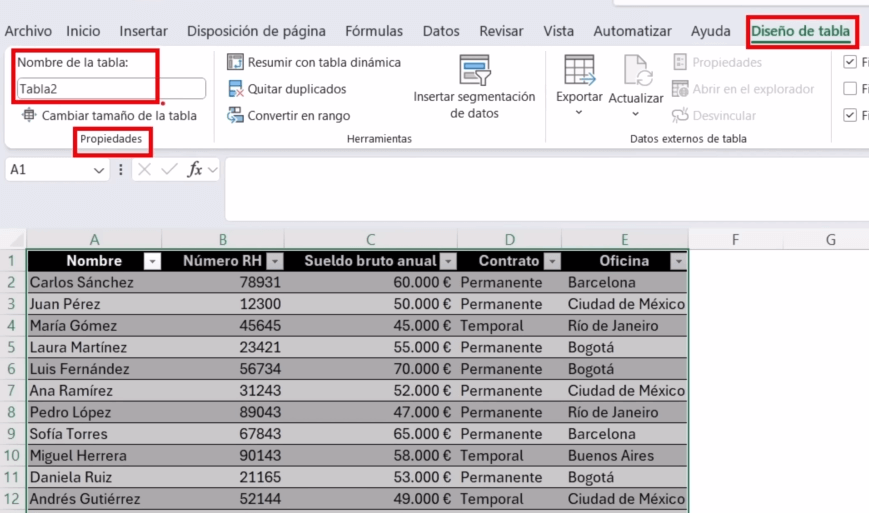
Task: Select the cell Luis Fernández
Action: tap(94, 369)
